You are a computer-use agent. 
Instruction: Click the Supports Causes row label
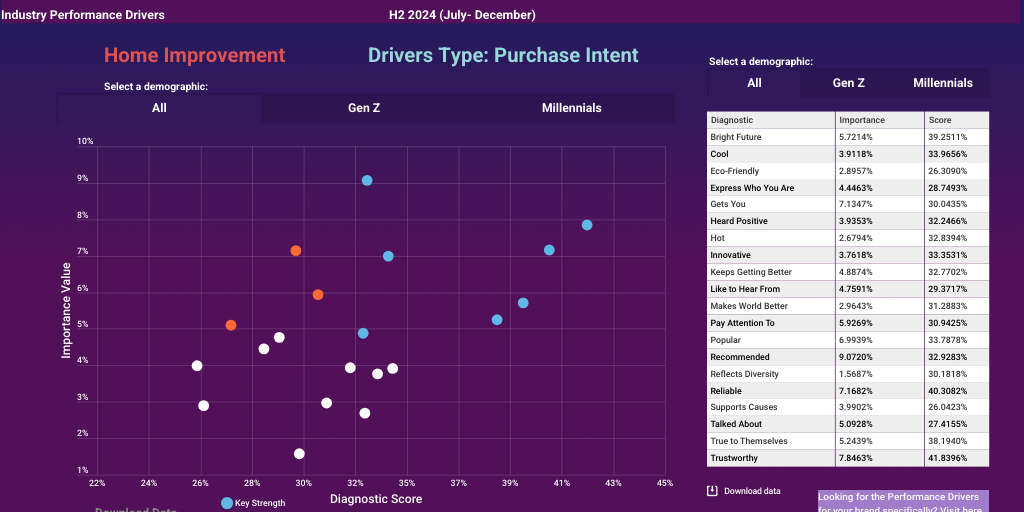[744, 408]
